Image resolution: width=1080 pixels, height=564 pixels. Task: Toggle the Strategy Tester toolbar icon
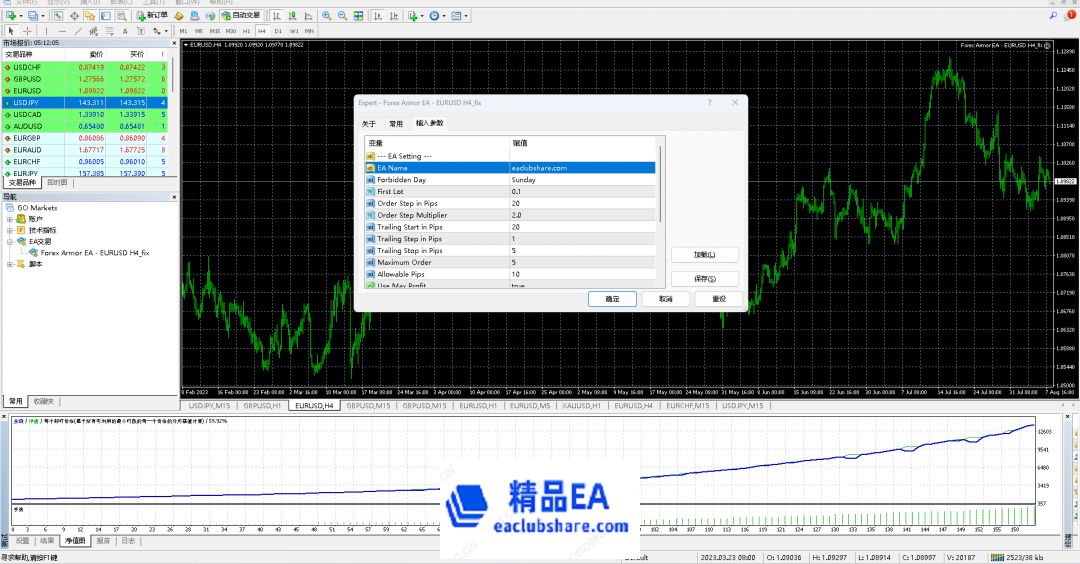point(122,16)
